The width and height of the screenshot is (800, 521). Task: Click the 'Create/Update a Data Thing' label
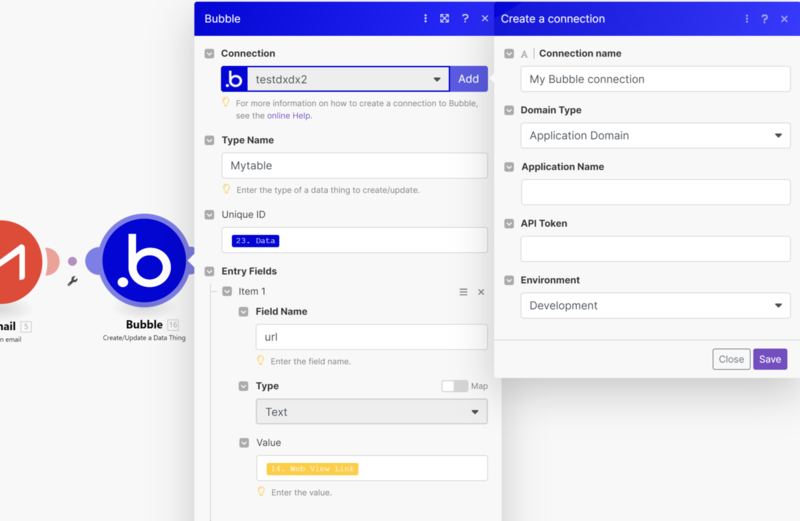pos(144,338)
